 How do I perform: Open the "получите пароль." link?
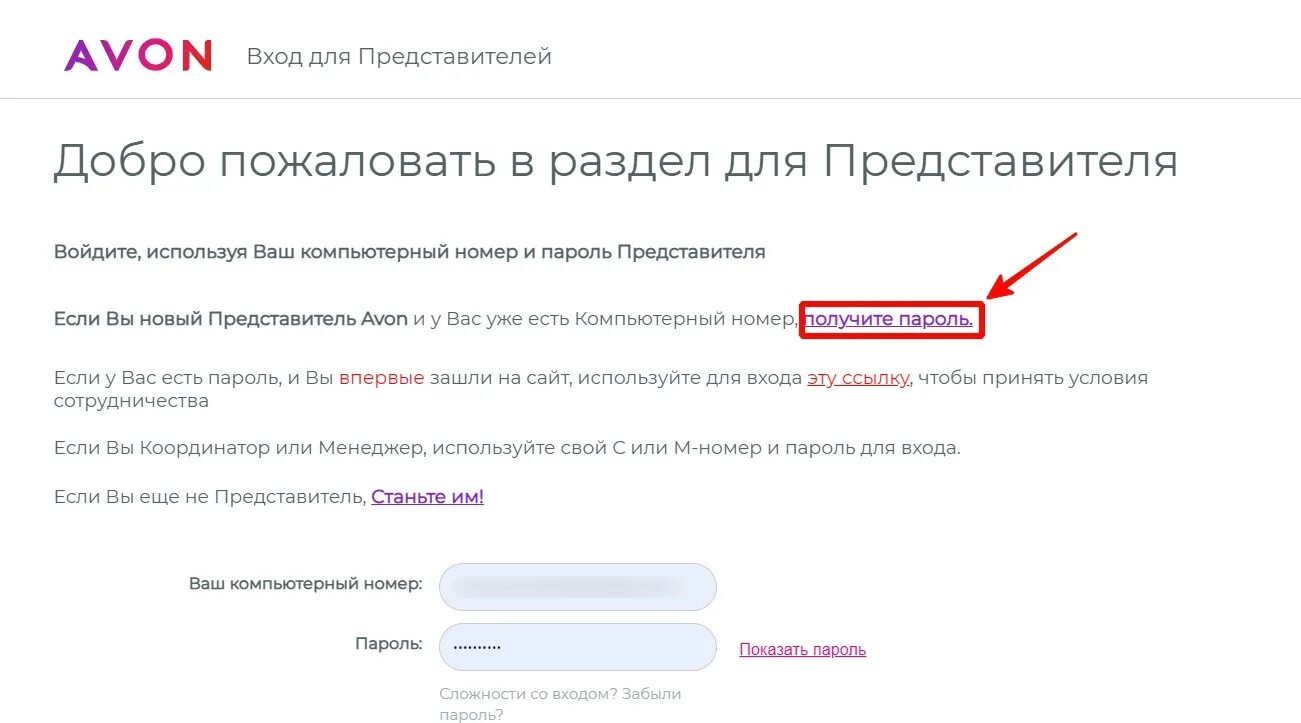[x=888, y=319]
